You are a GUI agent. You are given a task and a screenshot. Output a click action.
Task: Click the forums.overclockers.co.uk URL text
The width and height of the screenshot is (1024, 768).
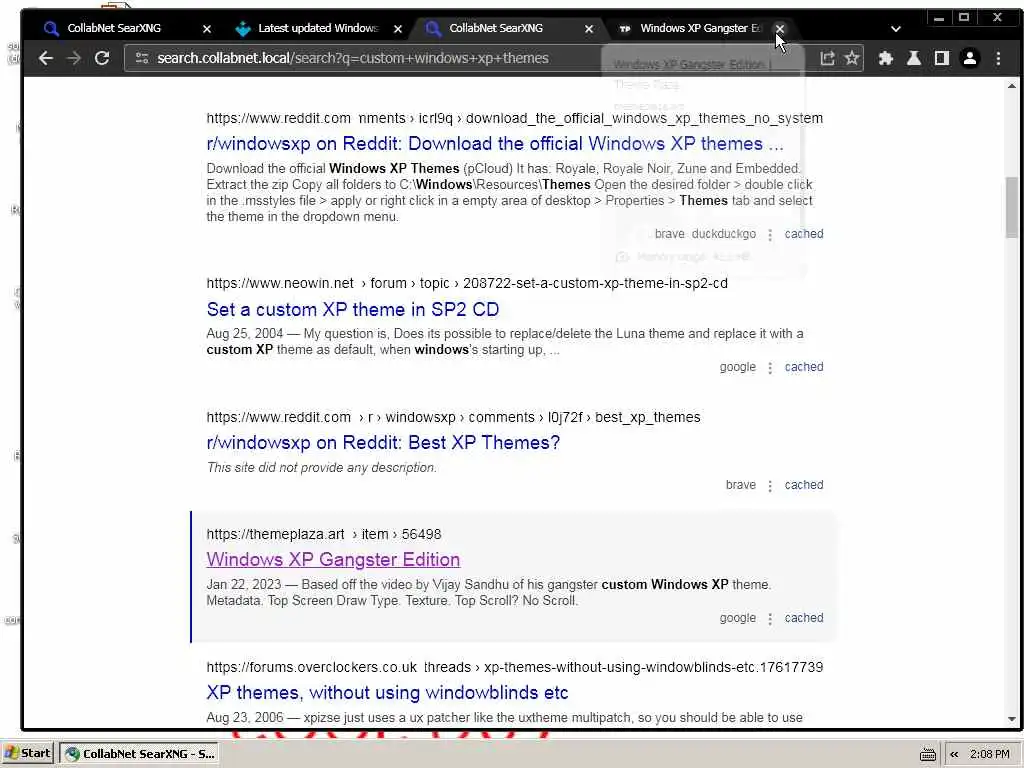(515, 667)
